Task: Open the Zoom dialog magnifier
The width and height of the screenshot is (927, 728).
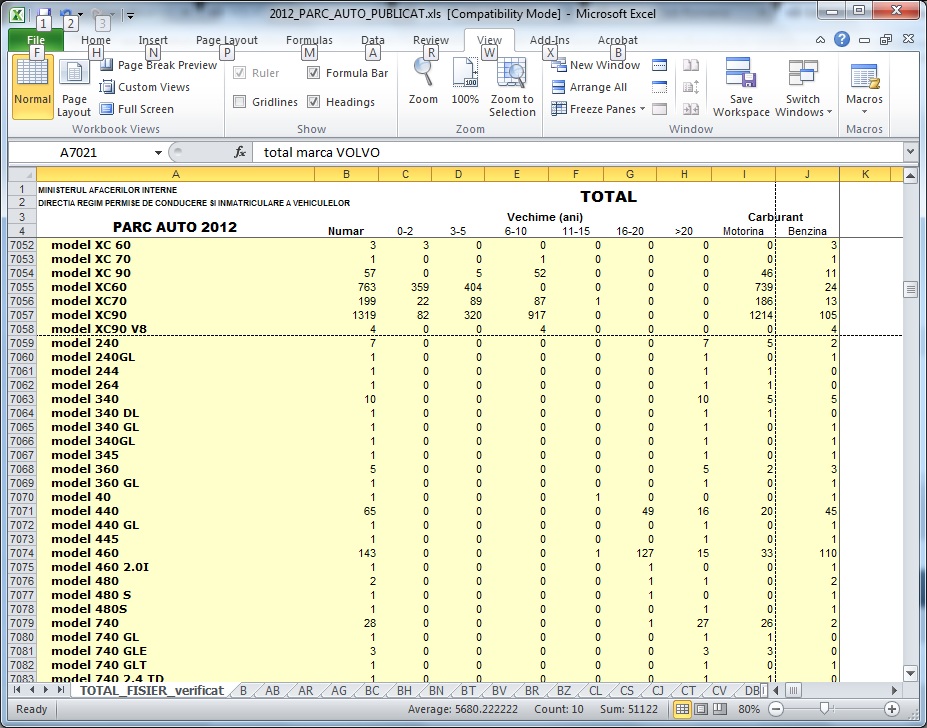Action: click(423, 83)
